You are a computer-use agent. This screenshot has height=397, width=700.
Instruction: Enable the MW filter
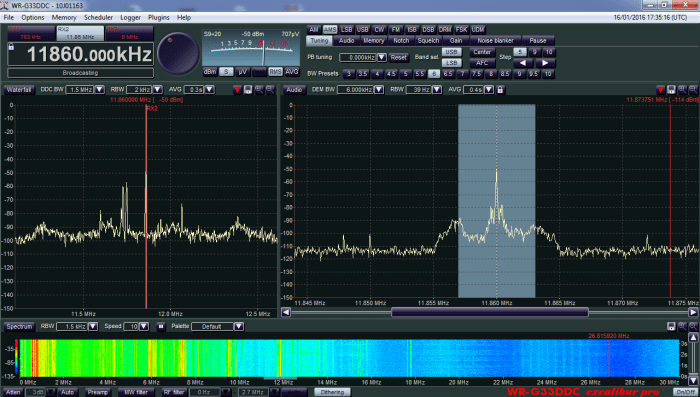click(x=136, y=392)
